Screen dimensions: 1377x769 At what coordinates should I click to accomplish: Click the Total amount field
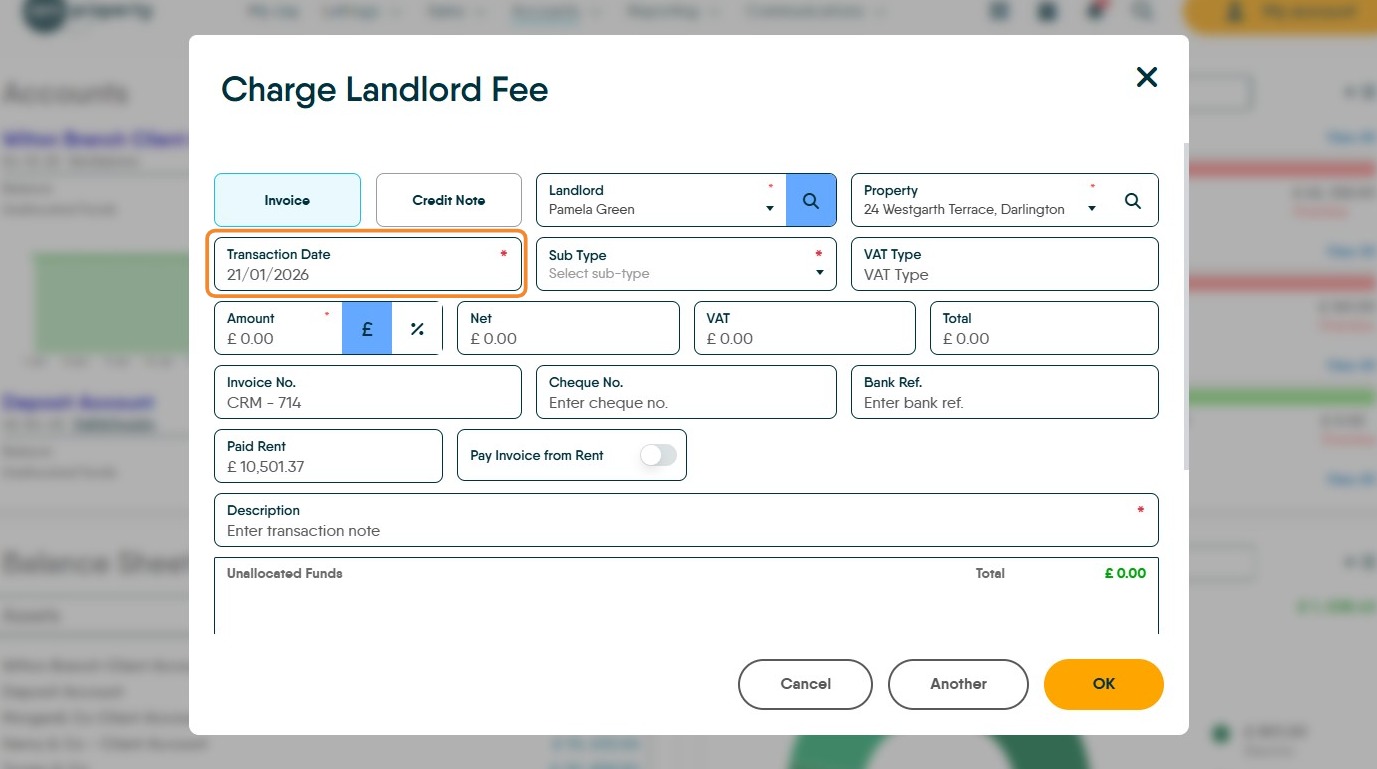[x=1044, y=329]
